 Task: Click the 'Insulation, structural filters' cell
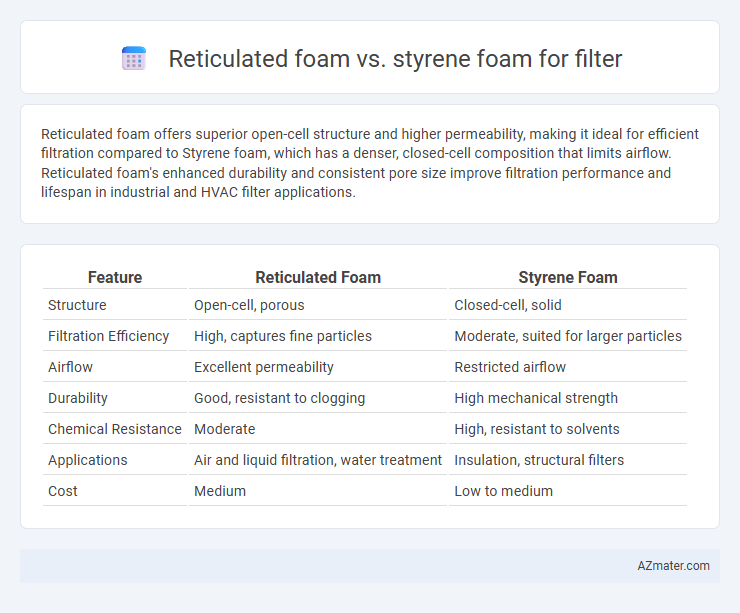click(539, 460)
